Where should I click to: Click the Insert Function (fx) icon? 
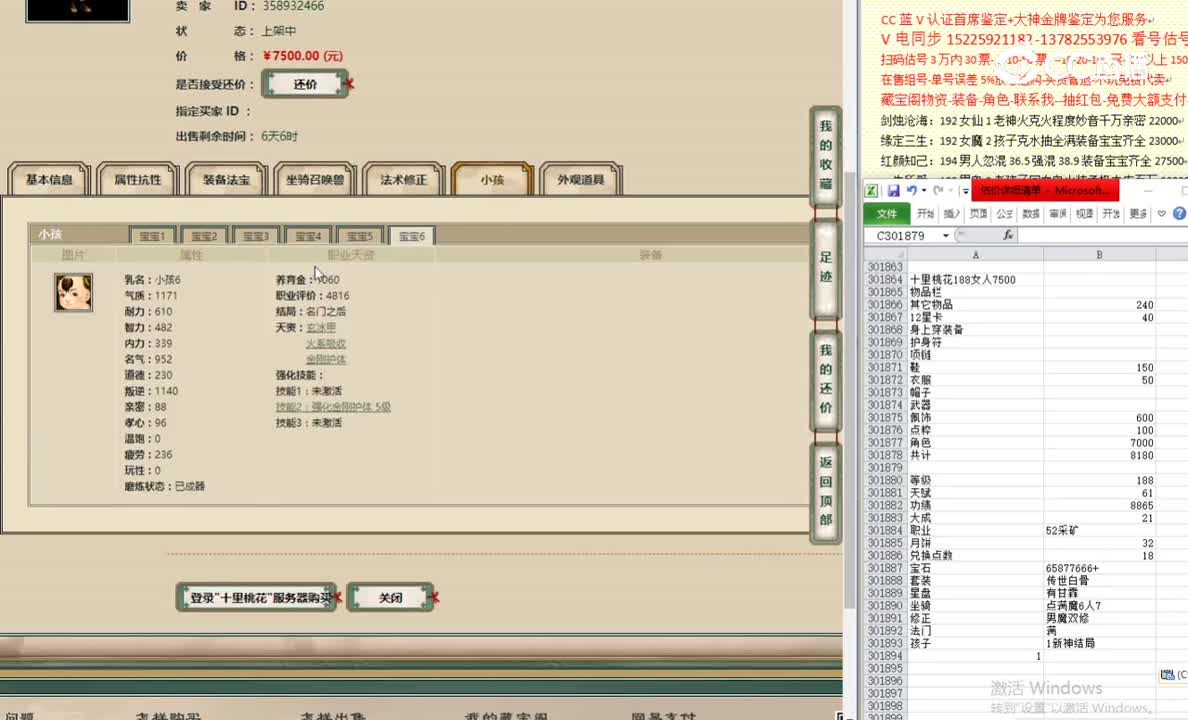(x=1009, y=235)
